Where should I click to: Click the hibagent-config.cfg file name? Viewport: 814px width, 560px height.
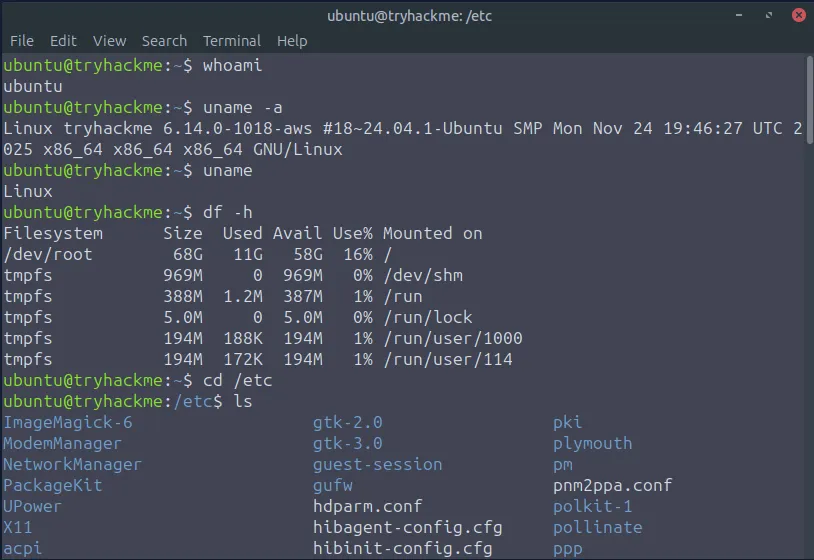407,527
